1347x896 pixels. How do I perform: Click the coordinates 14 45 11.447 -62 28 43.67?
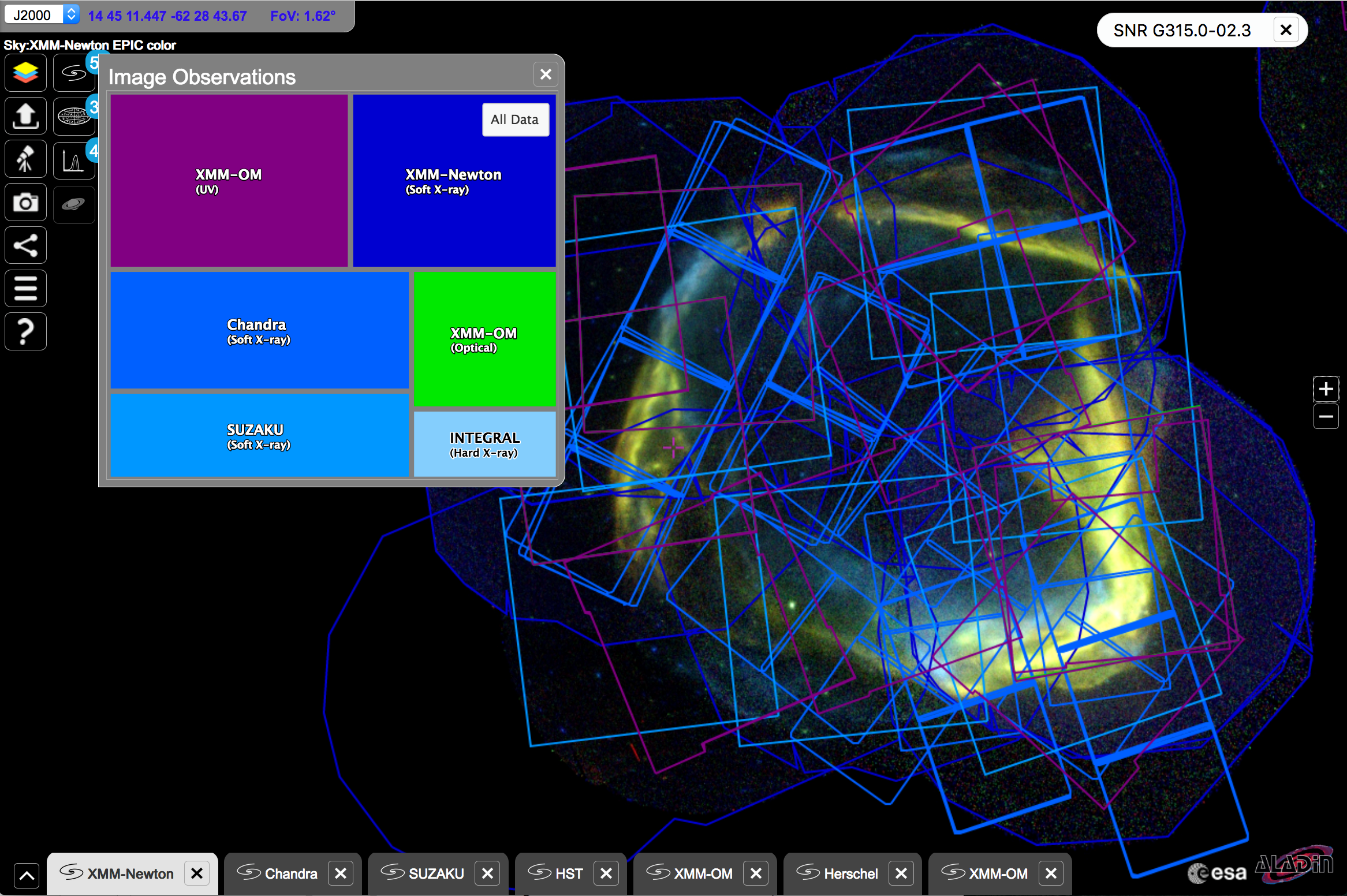click(x=167, y=16)
